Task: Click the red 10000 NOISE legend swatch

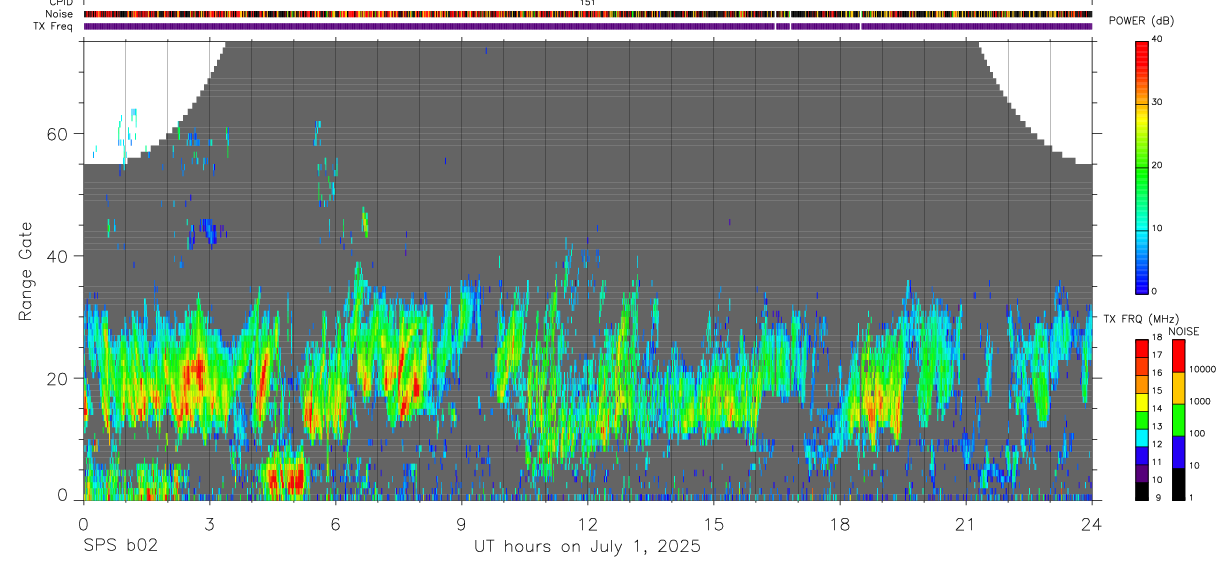Action: (x=1178, y=357)
